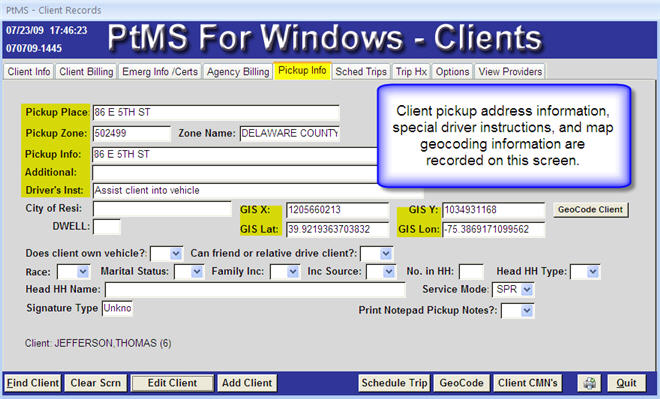The width and height of the screenshot is (660, 399).
Task: Go to Agency Billing tab
Action: 238,72
